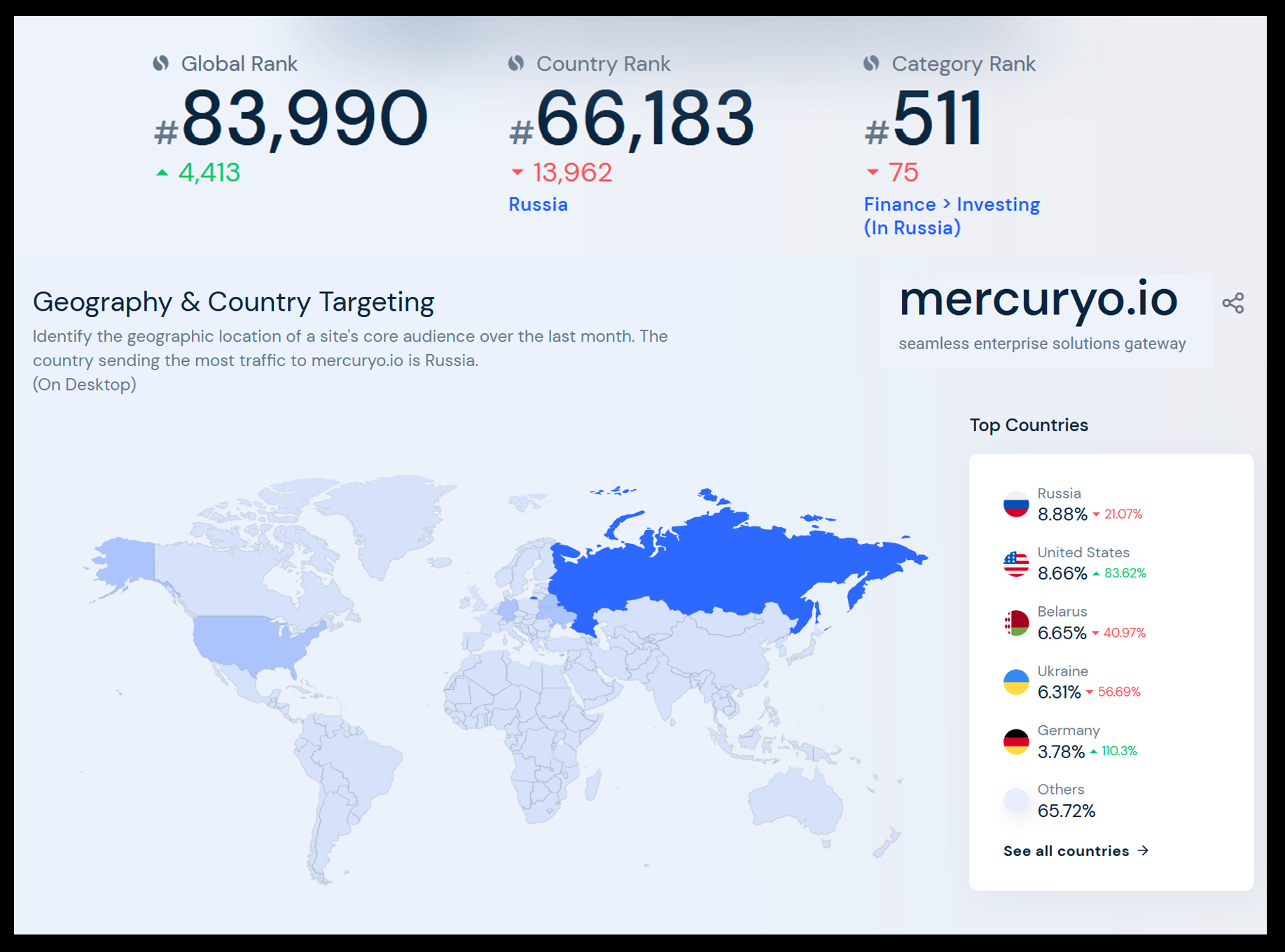Click the Similarweb logo next to Country Rank
The width and height of the screenshot is (1285, 952).
tap(516, 64)
